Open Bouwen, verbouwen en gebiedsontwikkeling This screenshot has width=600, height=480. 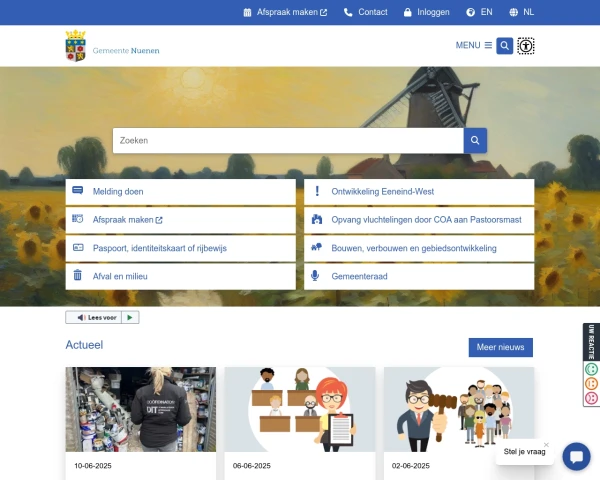(x=419, y=248)
